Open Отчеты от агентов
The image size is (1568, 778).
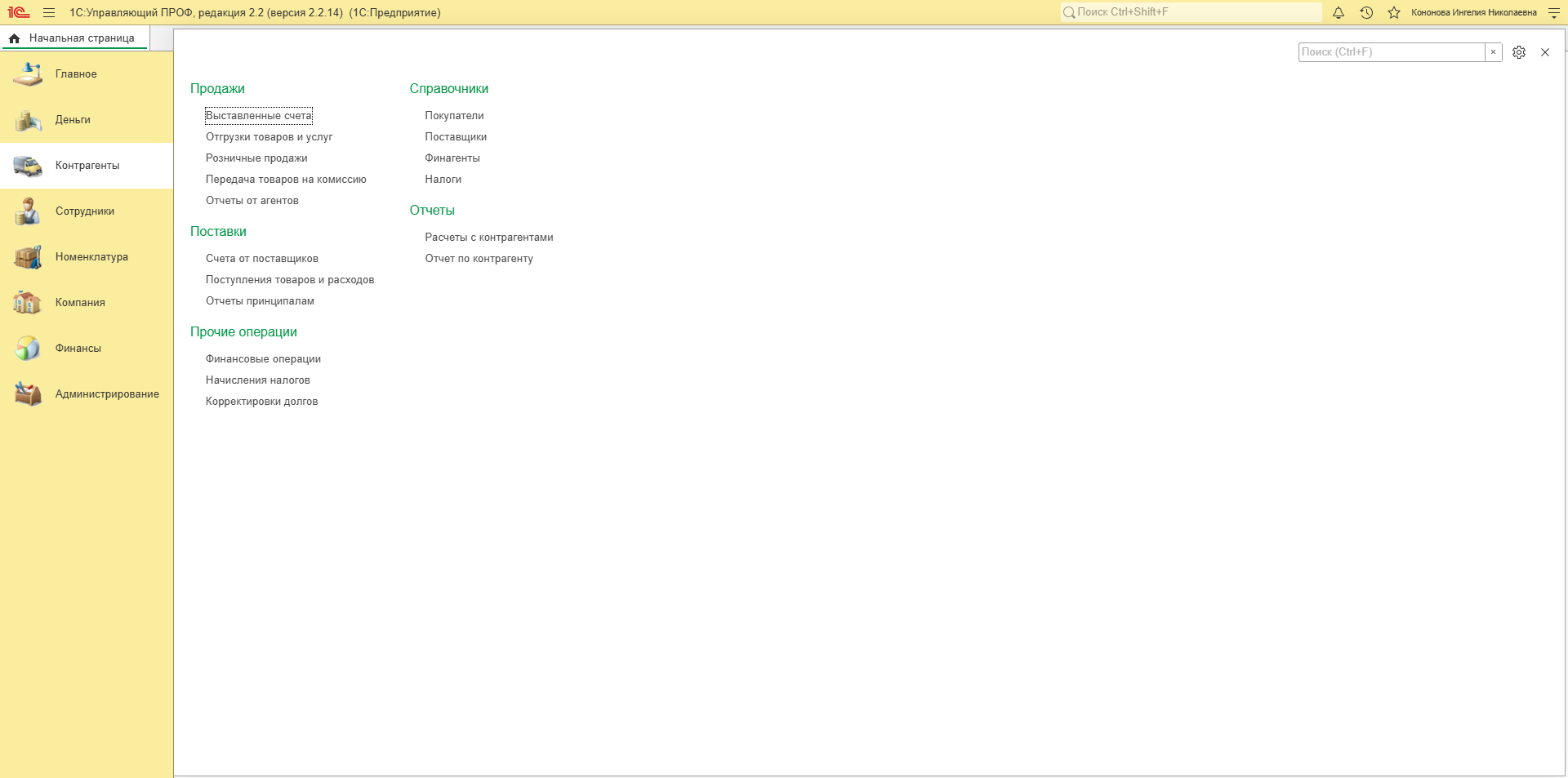[x=252, y=201]
